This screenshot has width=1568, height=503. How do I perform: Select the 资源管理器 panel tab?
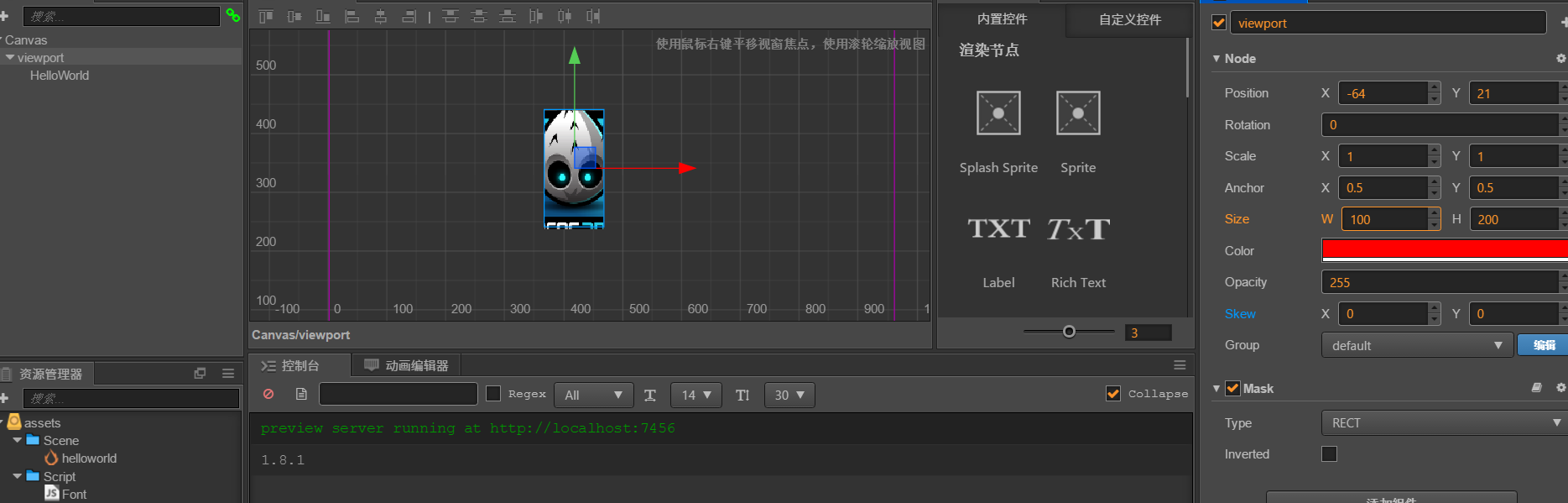click(46, 374)
